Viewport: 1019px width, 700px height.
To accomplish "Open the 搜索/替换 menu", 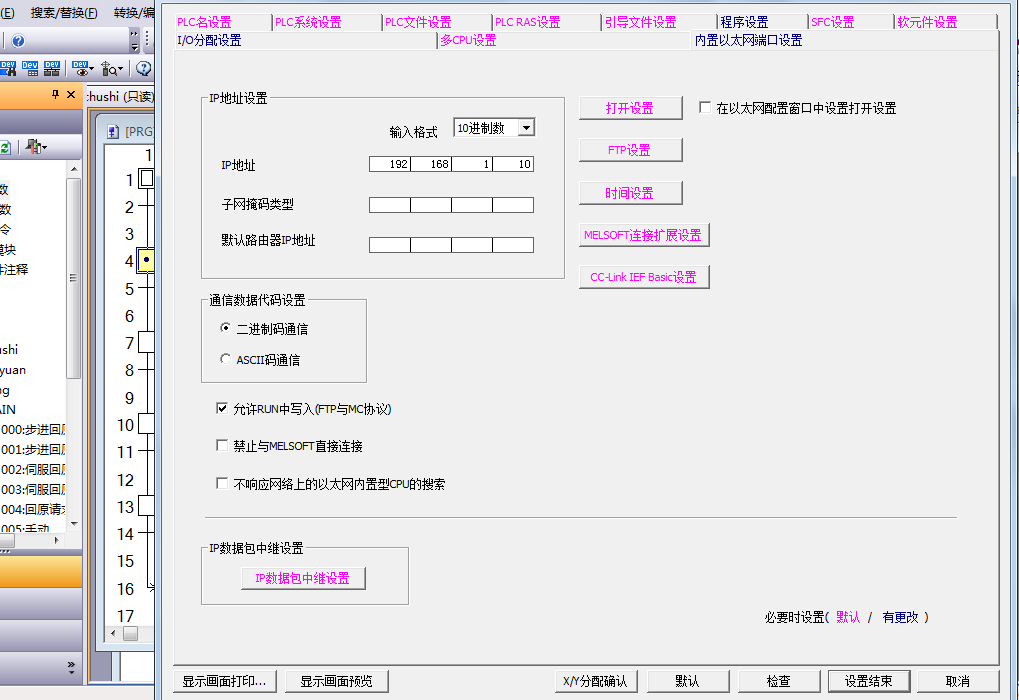I will click(x=64, y=13).
